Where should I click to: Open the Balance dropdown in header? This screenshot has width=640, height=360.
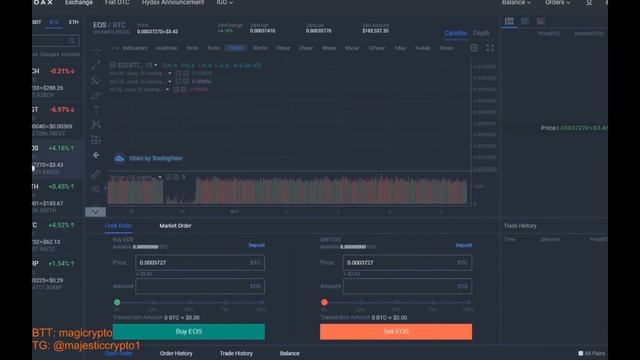coord(516,3)
